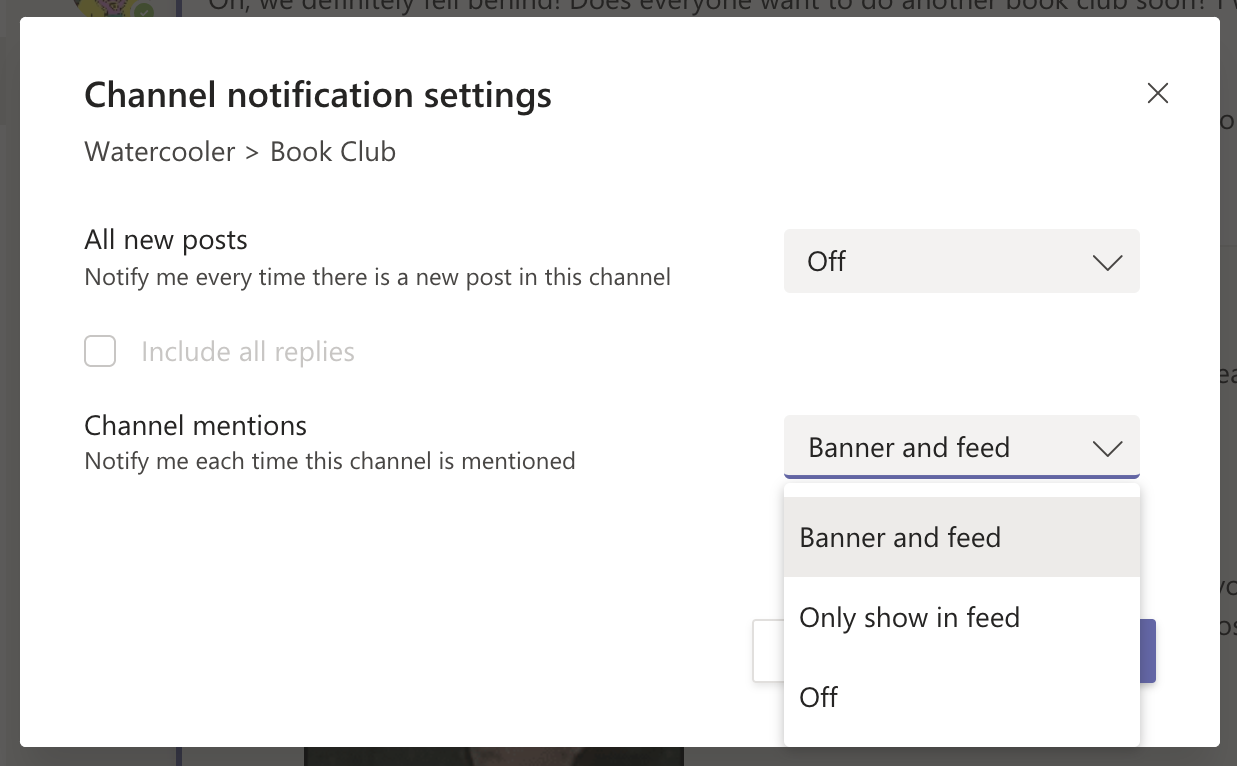Screen dimensions: 1237x766
Task: Collapse the Channel mentions dropdown
Action: 961,447
